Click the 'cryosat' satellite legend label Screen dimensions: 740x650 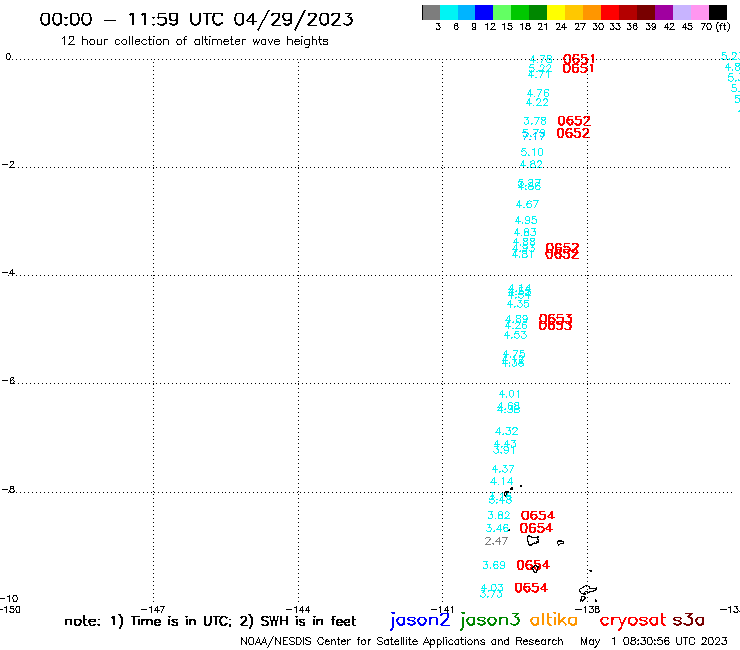[x=633, y=620]
